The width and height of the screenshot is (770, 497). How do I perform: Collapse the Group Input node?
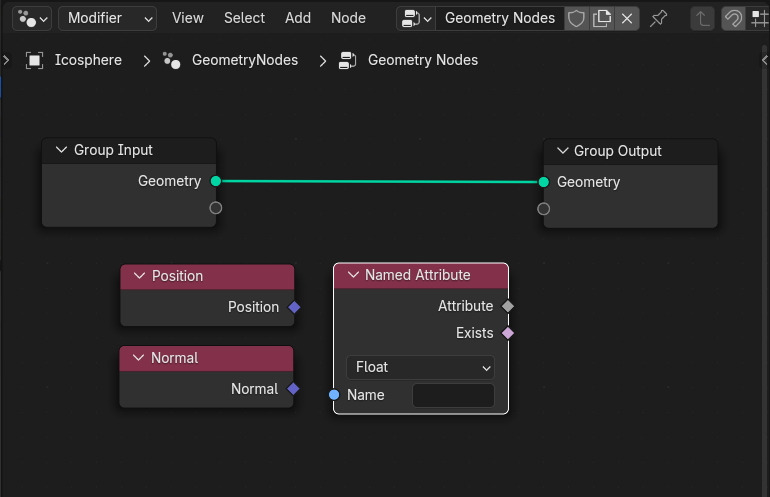(x=61, y=150)
